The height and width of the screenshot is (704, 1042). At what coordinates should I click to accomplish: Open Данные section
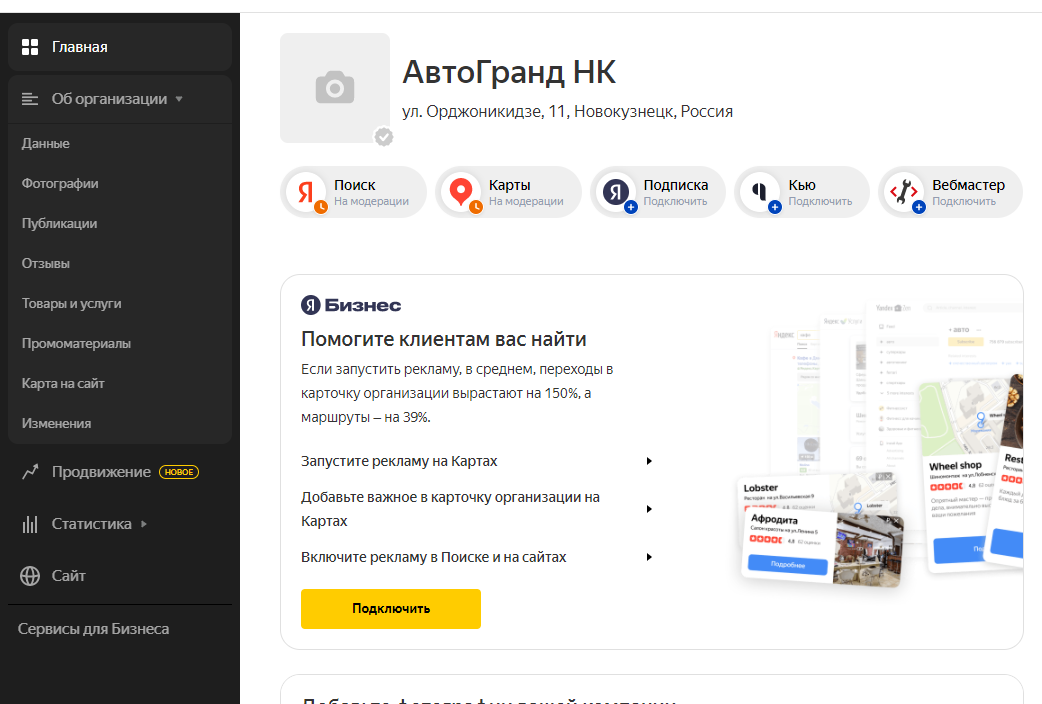pos(45,144)
